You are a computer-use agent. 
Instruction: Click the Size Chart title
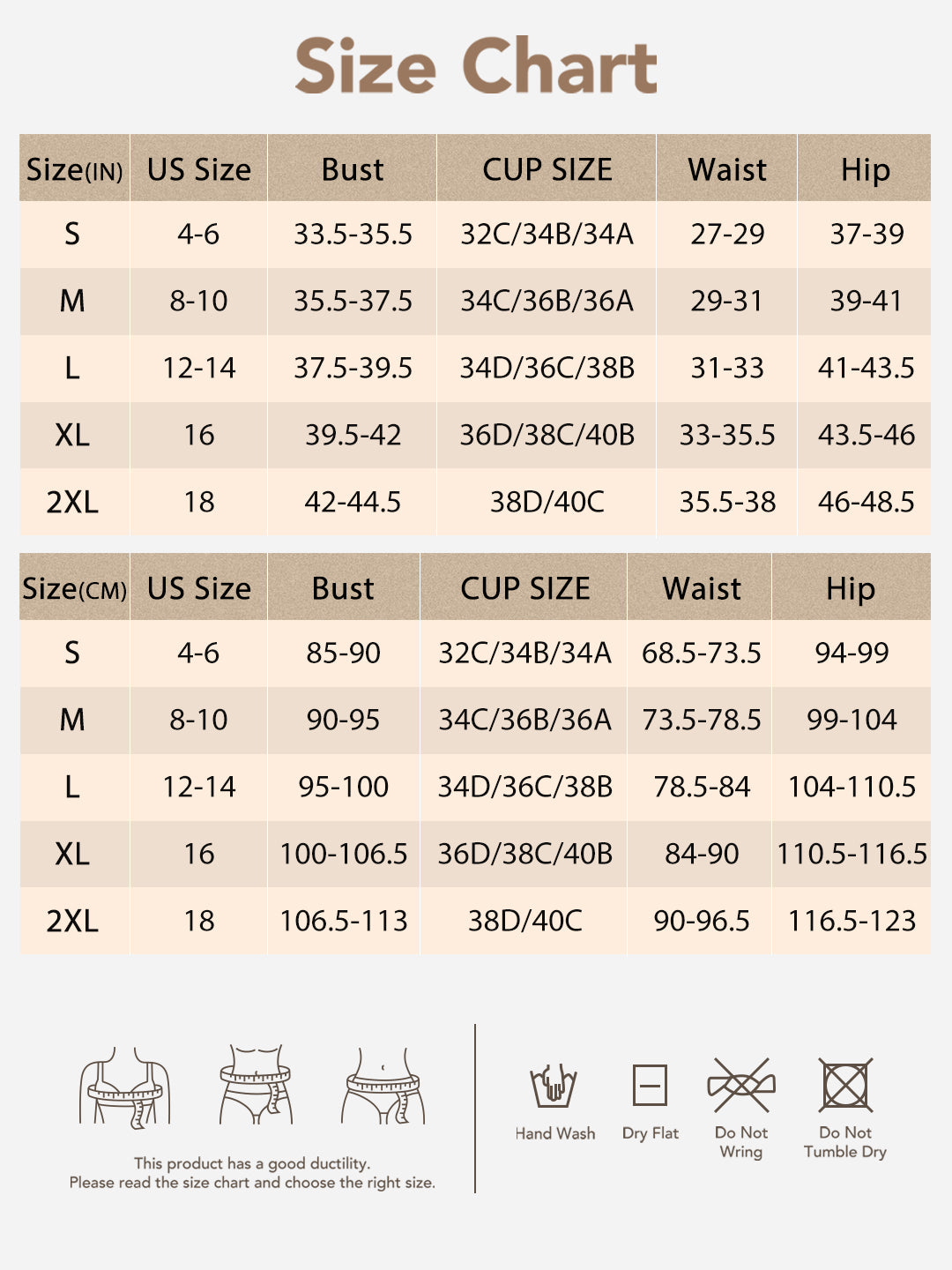[476, 65]
